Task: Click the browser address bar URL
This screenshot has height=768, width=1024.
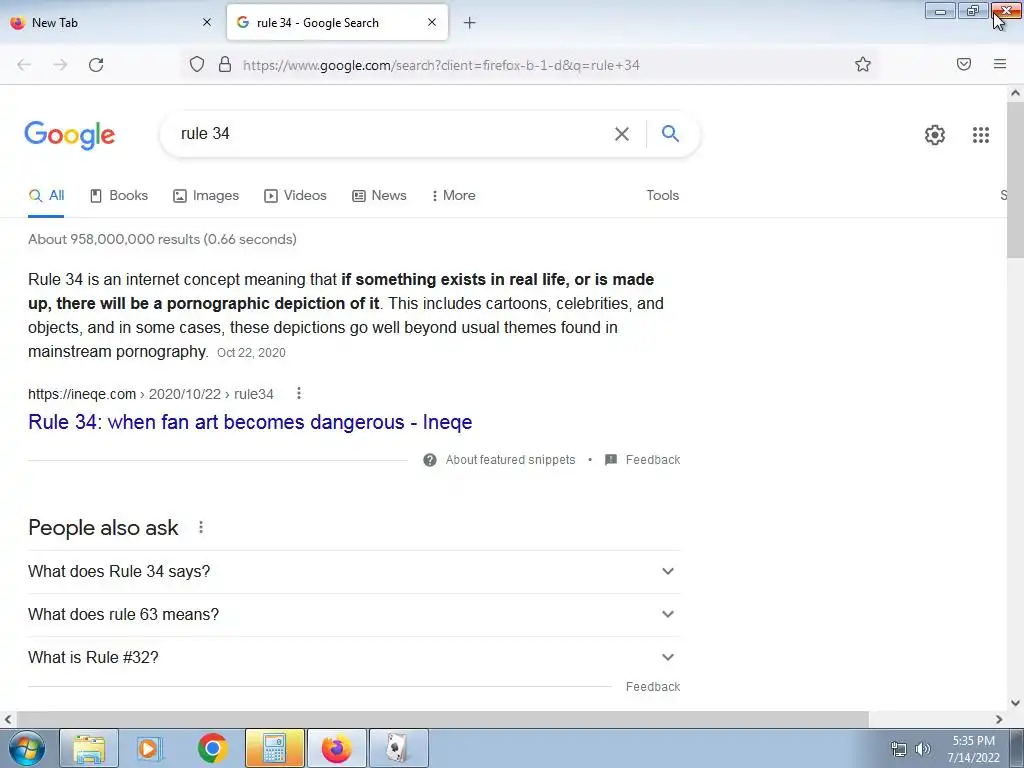Action: click(x=441, y=65)
